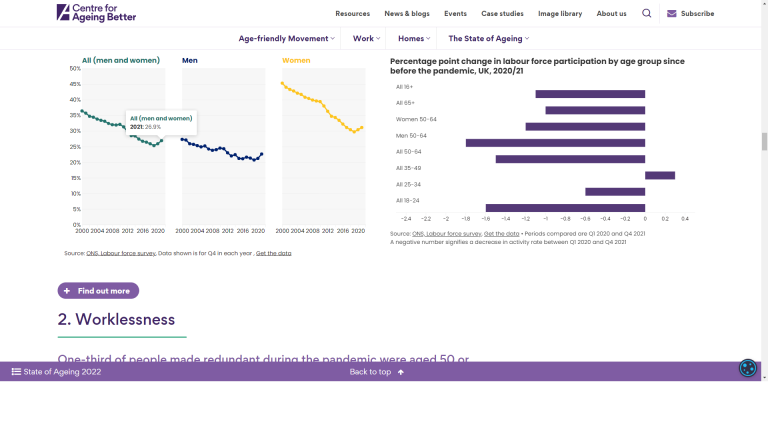The image size is (768, 432).
Task: Expand The State of Ageing dropdown
Action: [488, 38]
